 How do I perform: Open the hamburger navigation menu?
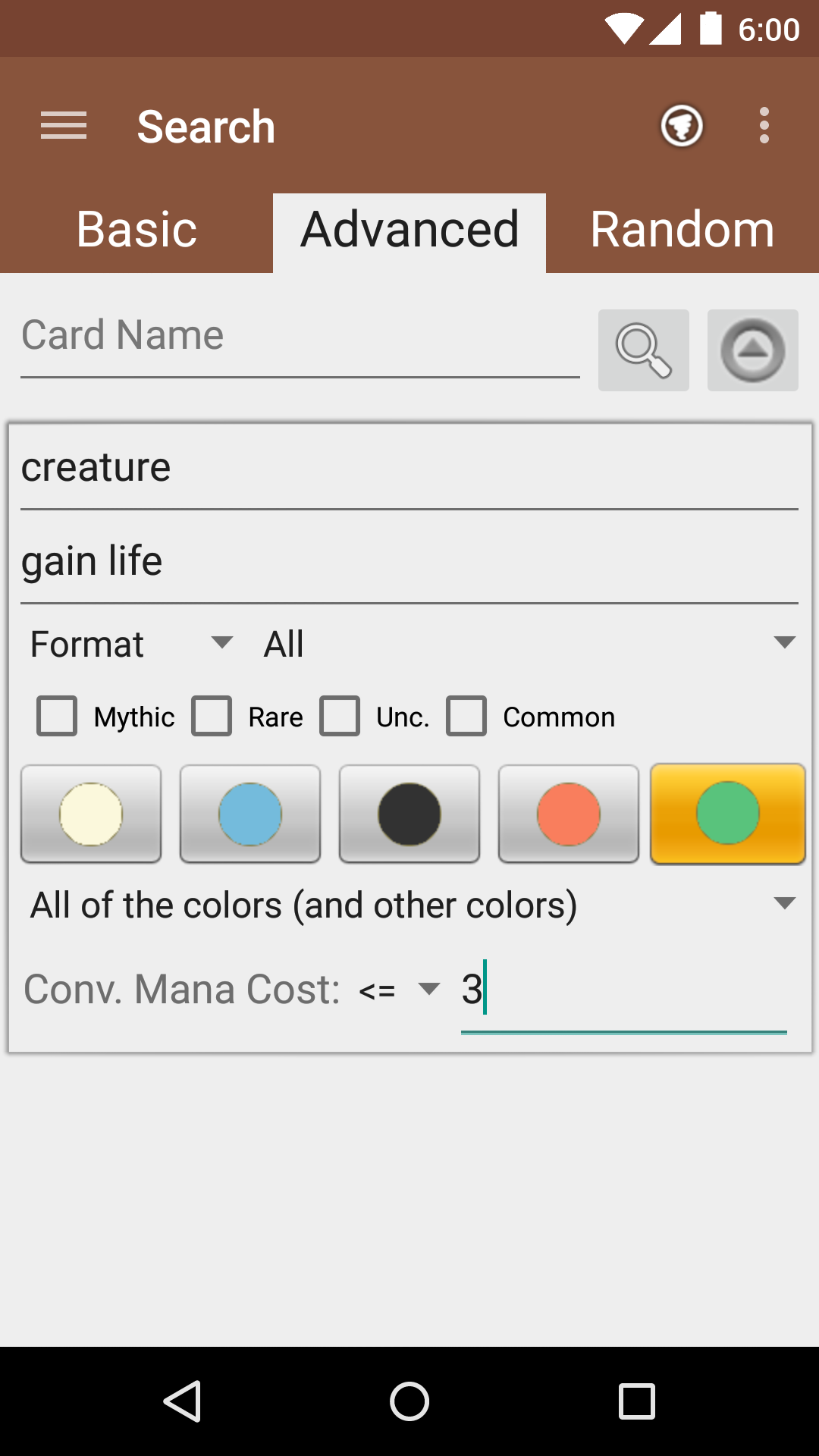pos(64,125)
